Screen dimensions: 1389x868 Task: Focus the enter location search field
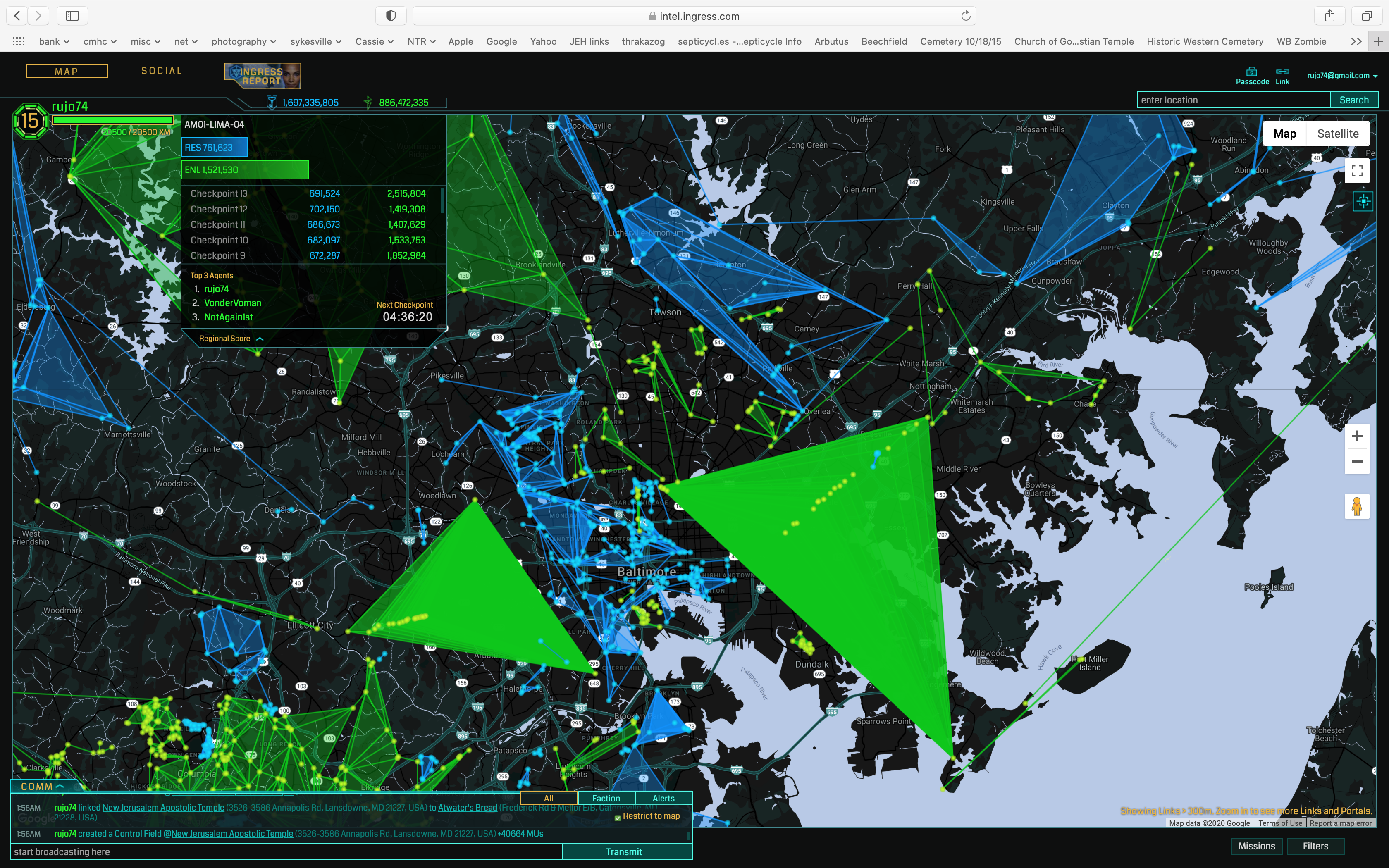pyautogui.click(x=1234, y=100)
